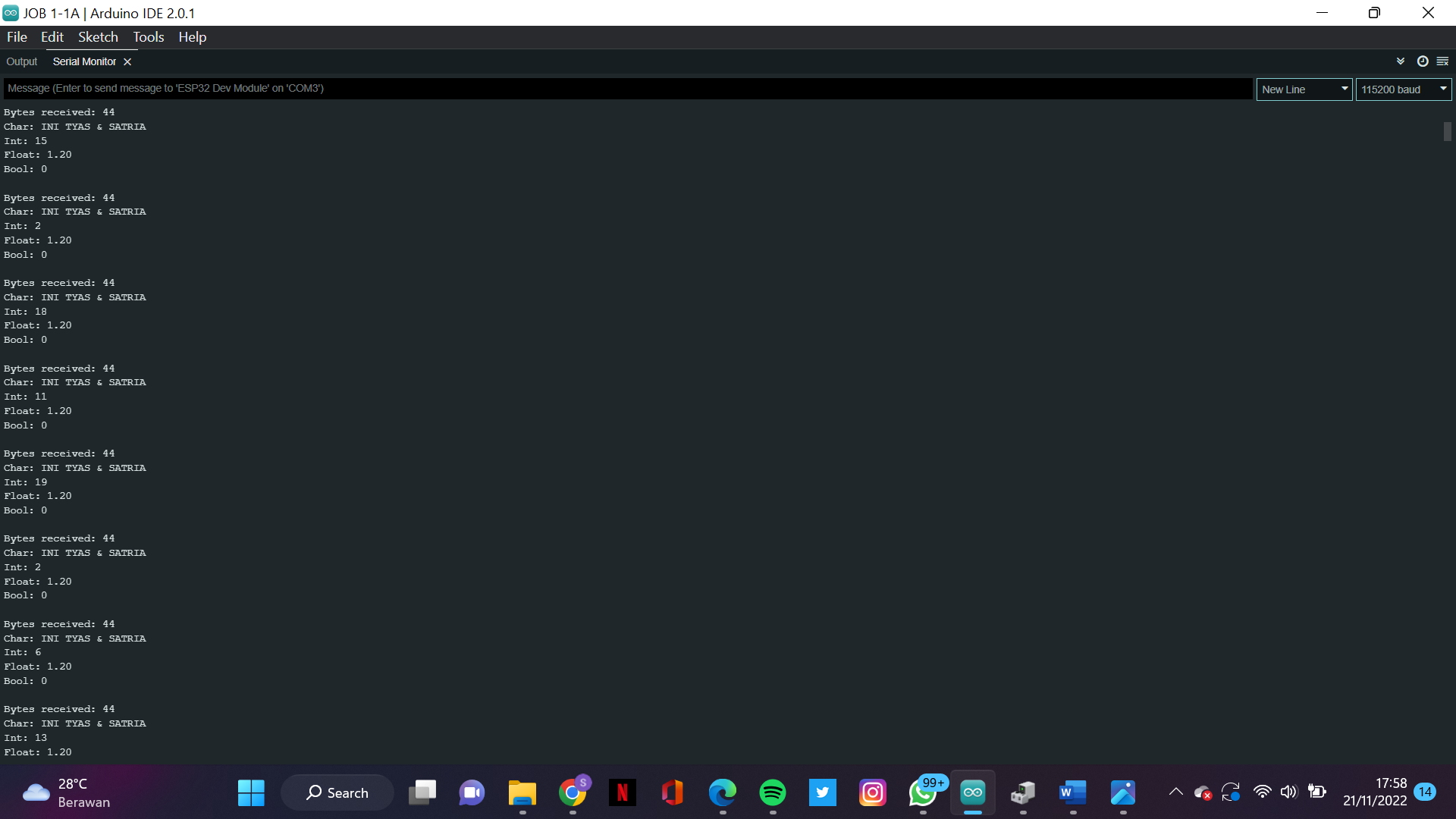Open the Sketch menu
The height and width of the screenshot is (819, 1456).
coord(98,36)
